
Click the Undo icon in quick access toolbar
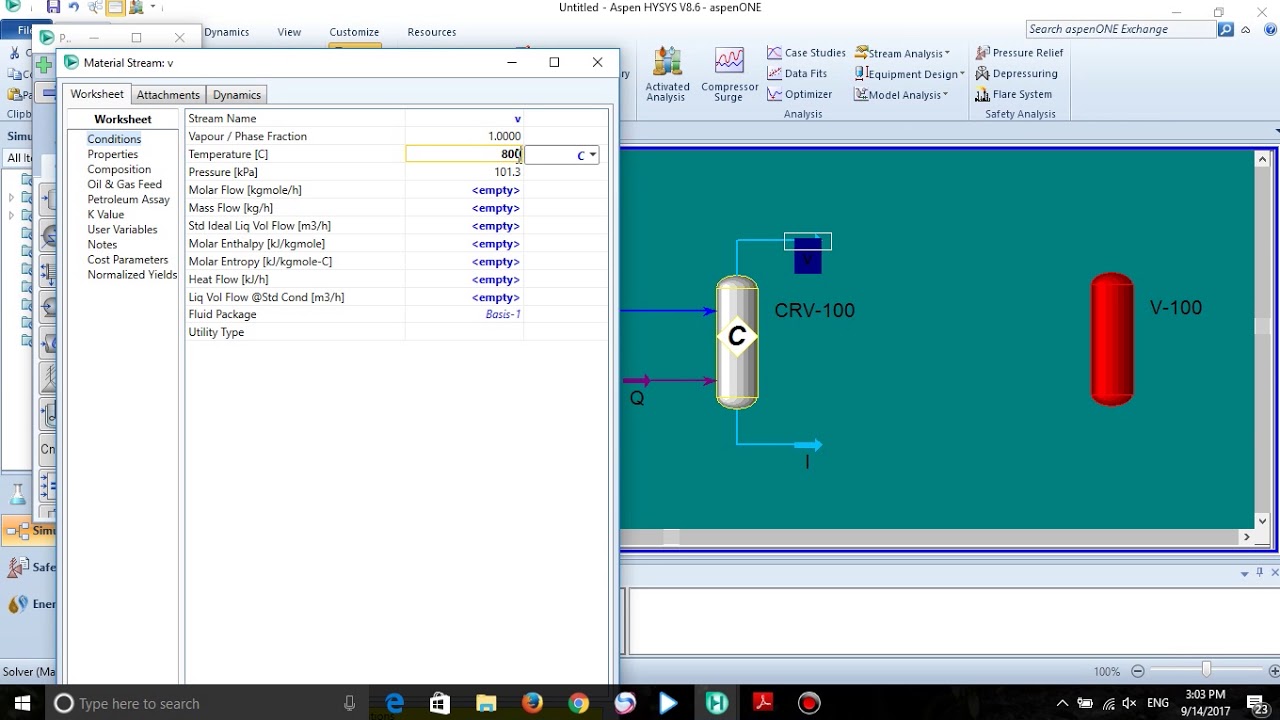click(73, 7)
